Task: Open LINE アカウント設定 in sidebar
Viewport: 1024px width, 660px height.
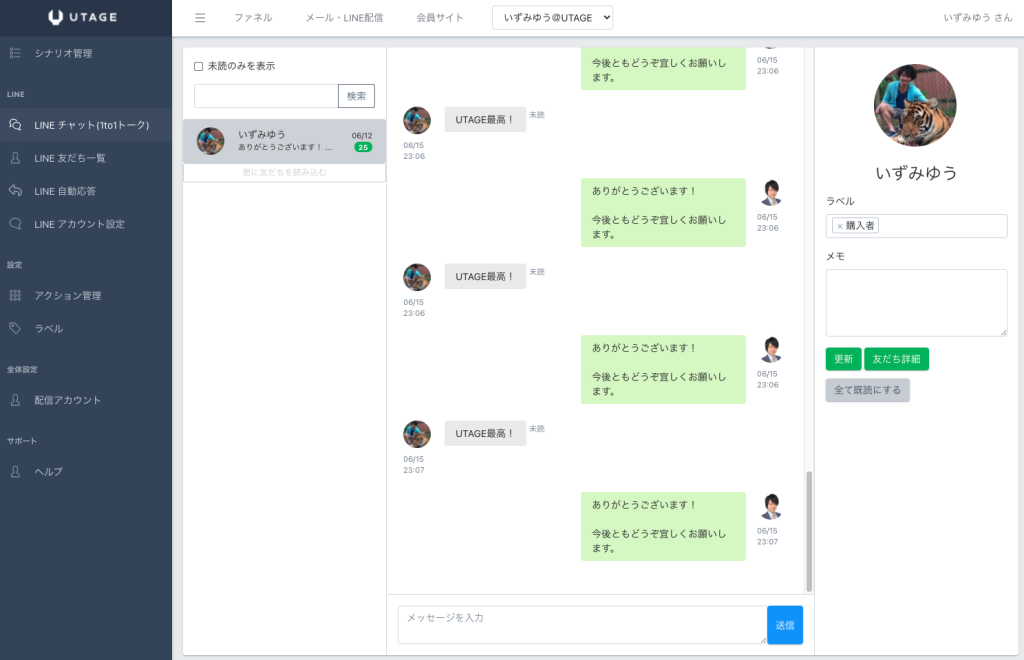Action: (x=79, y=224)
